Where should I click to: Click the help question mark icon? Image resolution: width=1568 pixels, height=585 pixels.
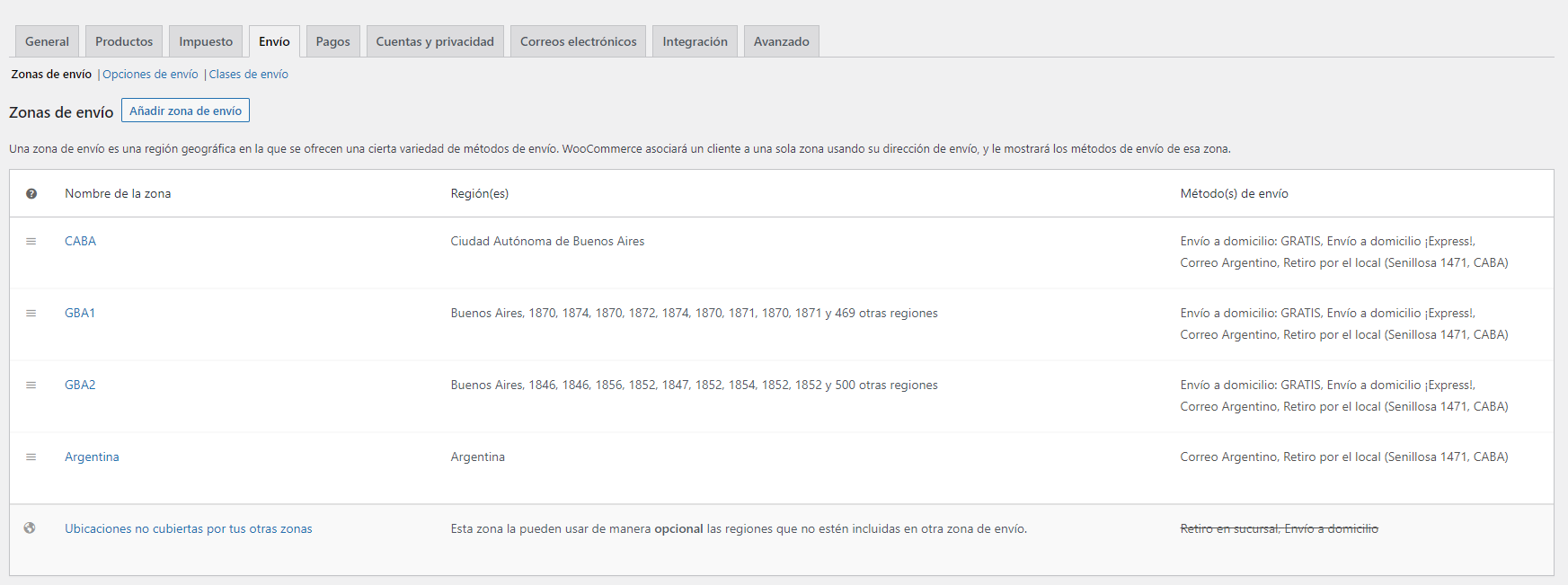point(31,193)
